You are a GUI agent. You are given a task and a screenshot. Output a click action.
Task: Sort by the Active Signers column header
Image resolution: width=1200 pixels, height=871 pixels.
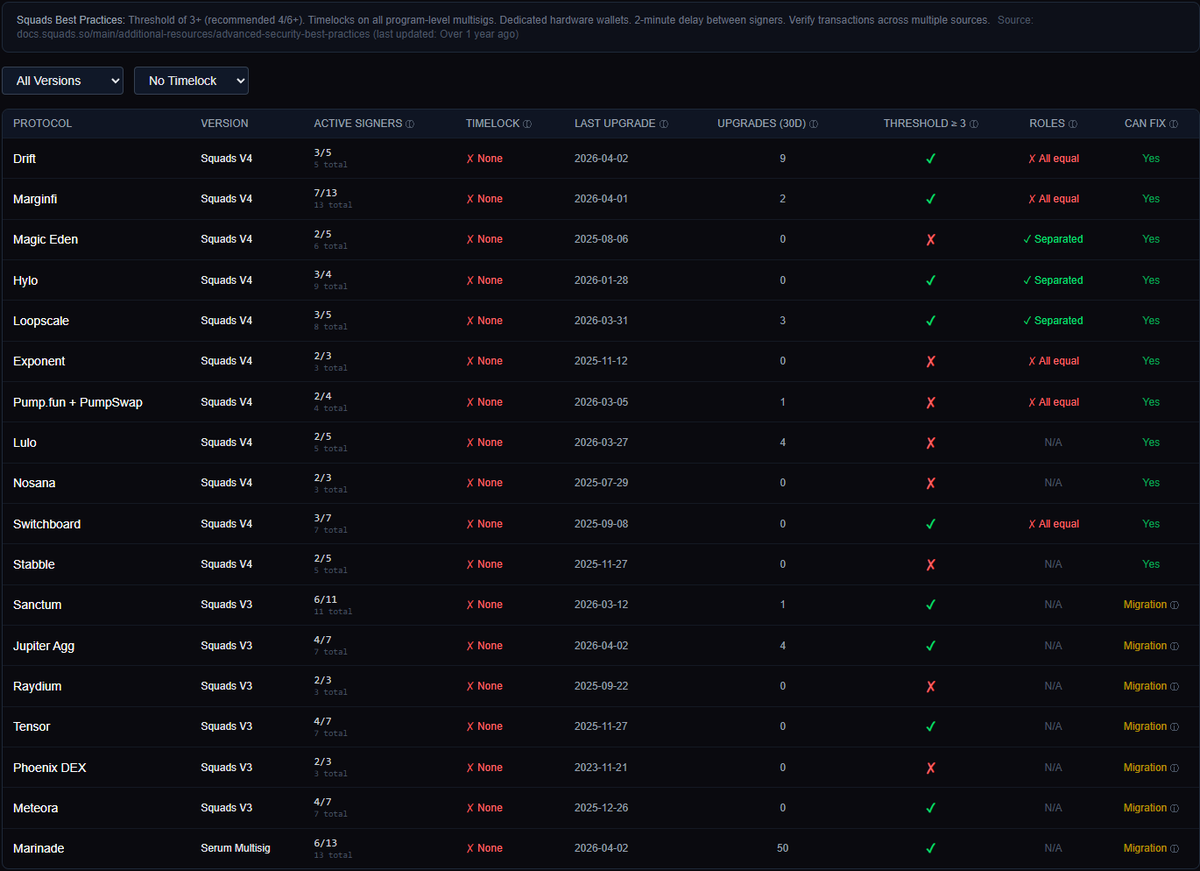[x=358, y=123]
